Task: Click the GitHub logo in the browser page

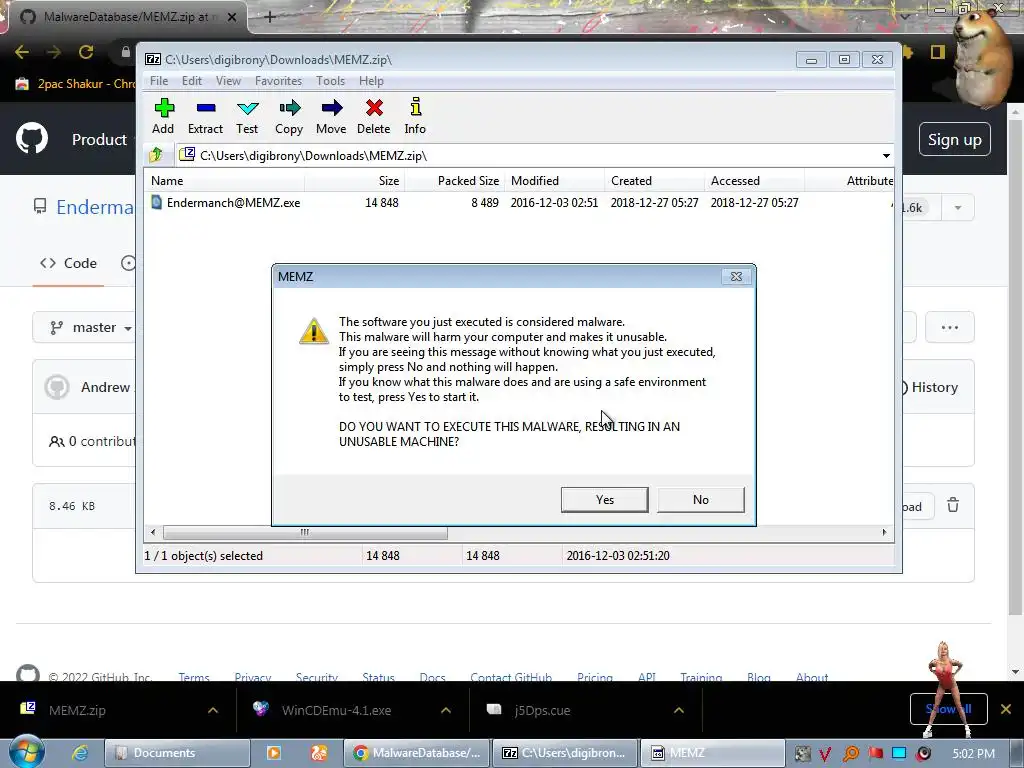Action: (x=32, y=138)
